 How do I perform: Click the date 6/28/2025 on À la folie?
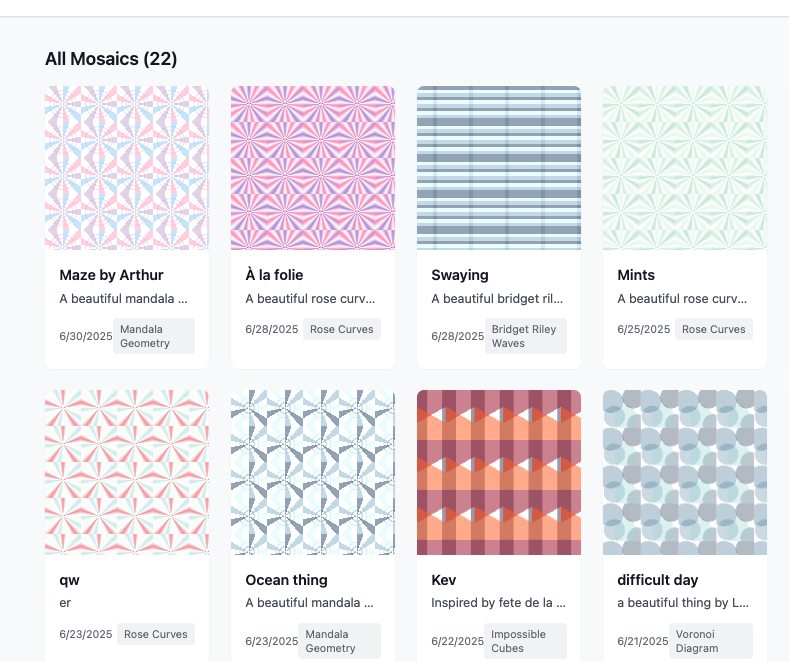click(272, 329)
